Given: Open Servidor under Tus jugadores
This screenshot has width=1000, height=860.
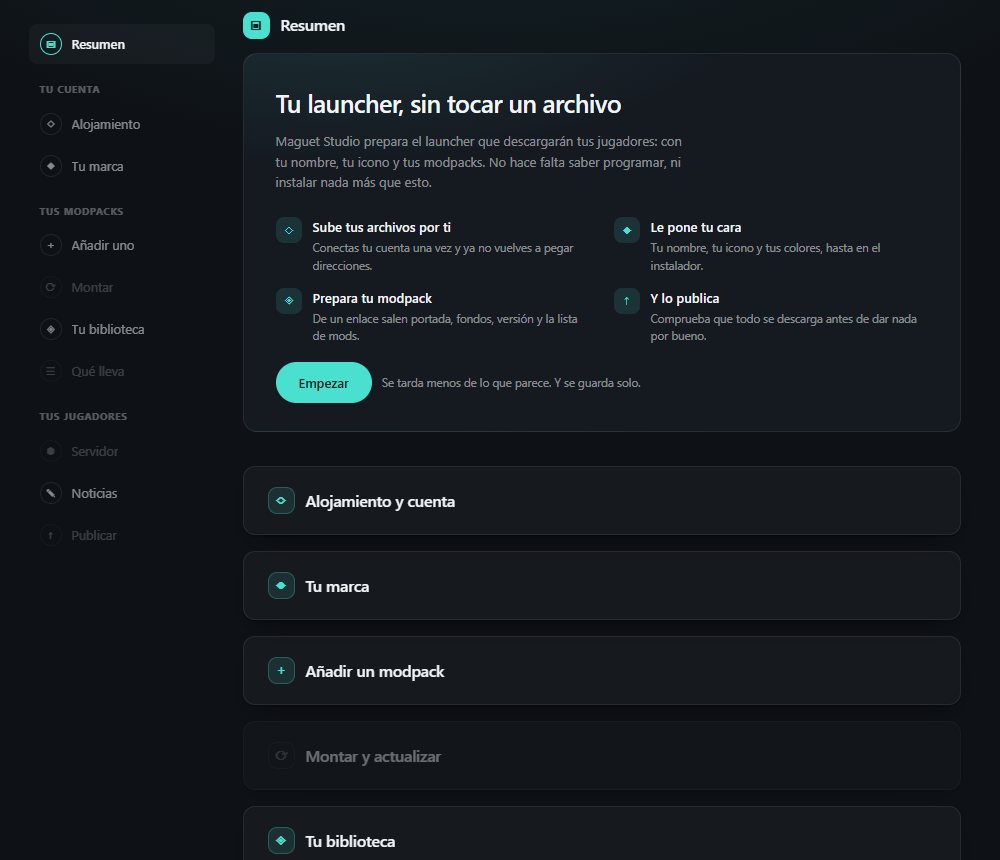Looking at the screenshot, I should (122, 451).
